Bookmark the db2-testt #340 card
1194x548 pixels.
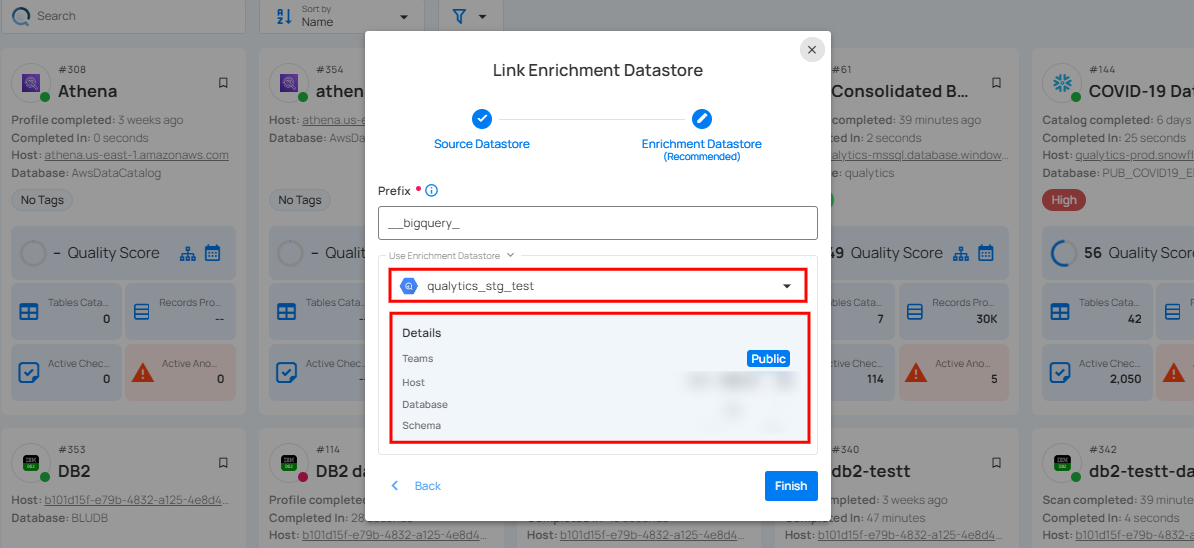pyautogui.click(x=996, y=462)
